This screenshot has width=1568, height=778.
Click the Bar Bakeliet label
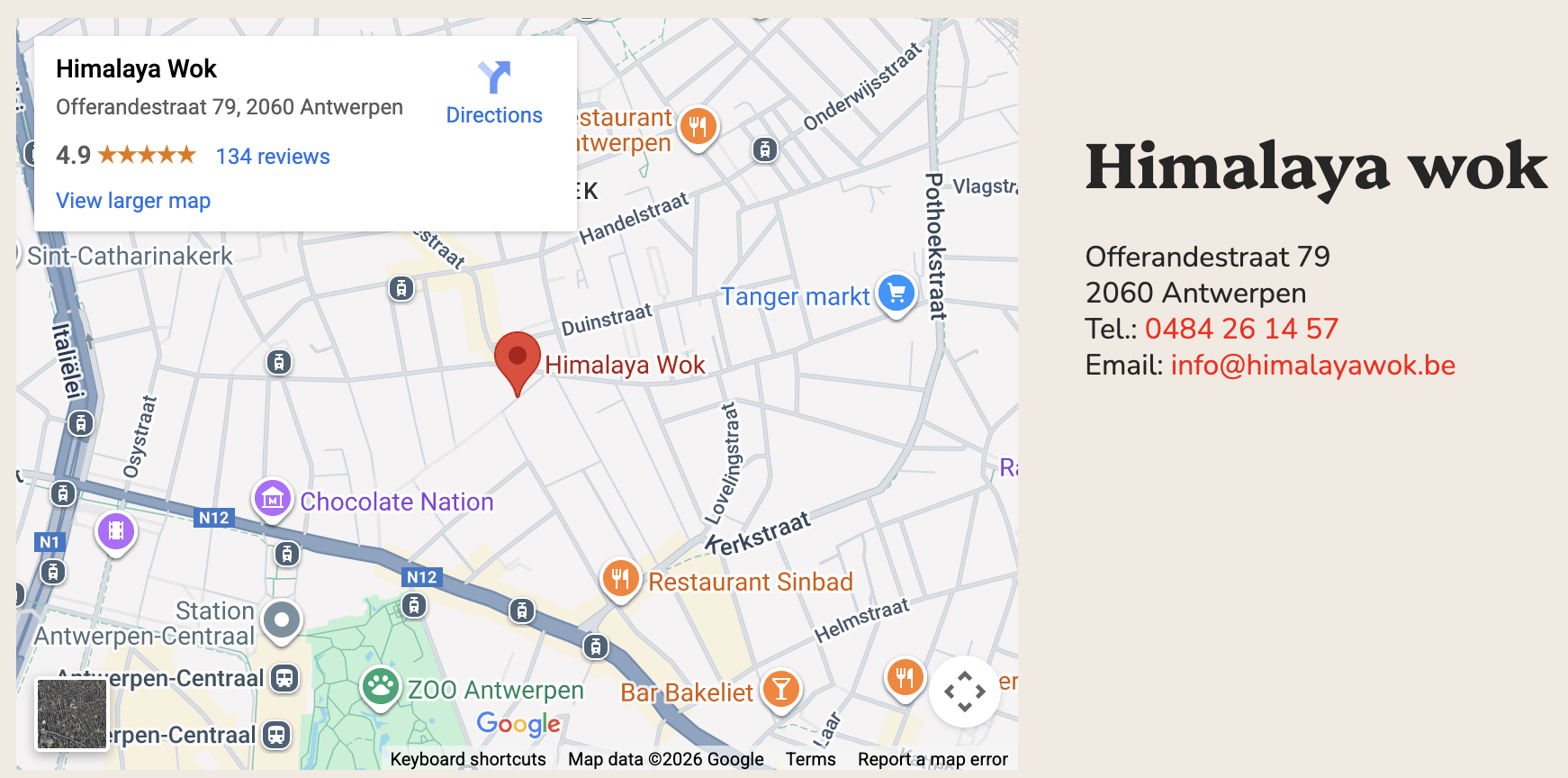point(687,692)
